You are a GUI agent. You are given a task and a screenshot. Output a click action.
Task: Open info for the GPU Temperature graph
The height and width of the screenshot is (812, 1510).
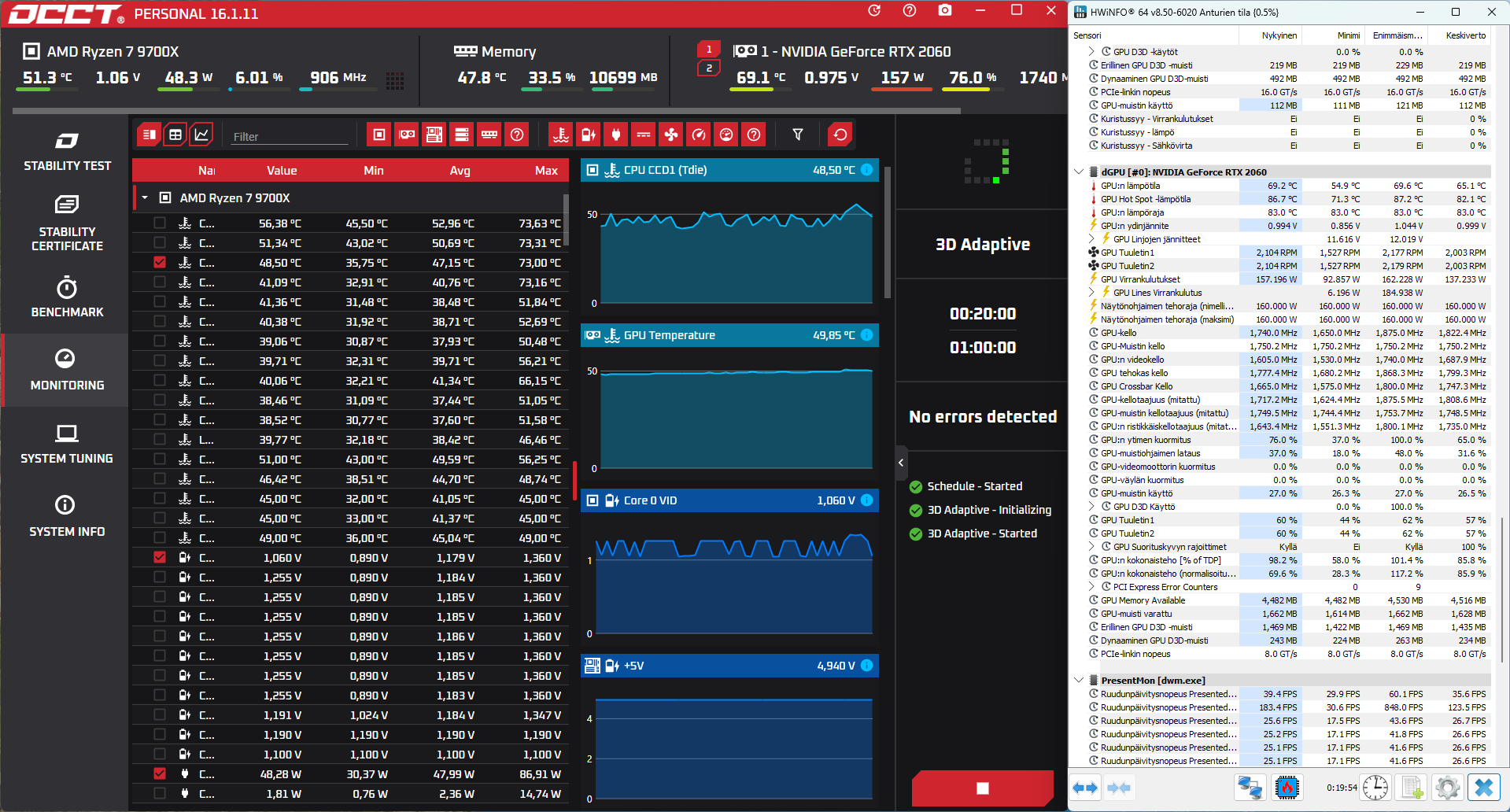(x=866, y=335)
